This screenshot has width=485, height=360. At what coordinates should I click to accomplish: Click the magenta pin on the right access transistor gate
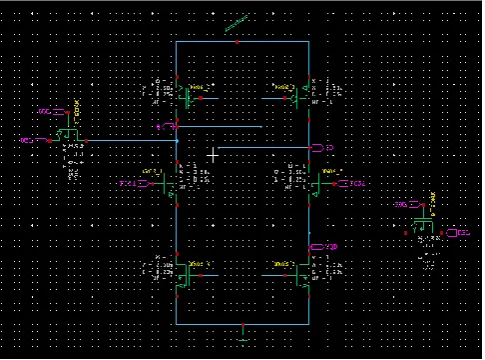[350, 184]
